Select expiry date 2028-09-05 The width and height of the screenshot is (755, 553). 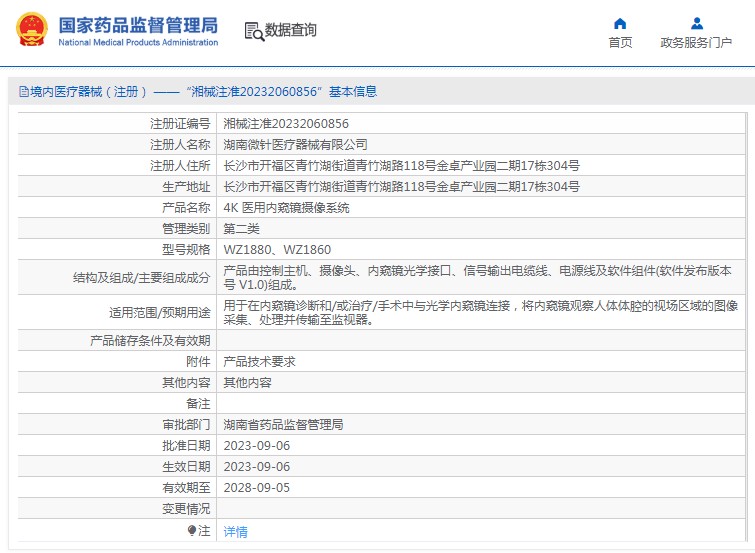[x=257, y=487]
